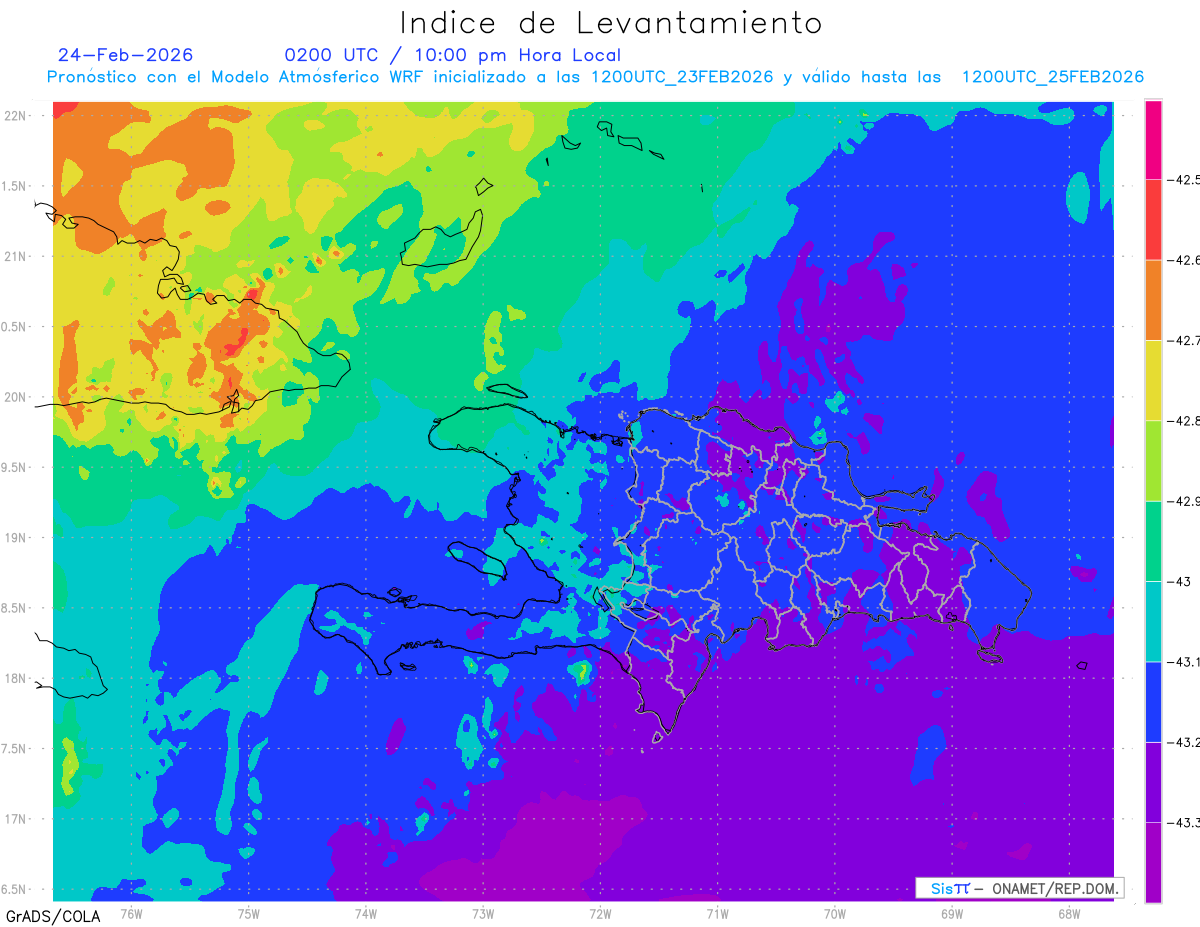Click the color bar value '-43.1'
The width and height of the screenshot is (1200, 927).
1184,662
